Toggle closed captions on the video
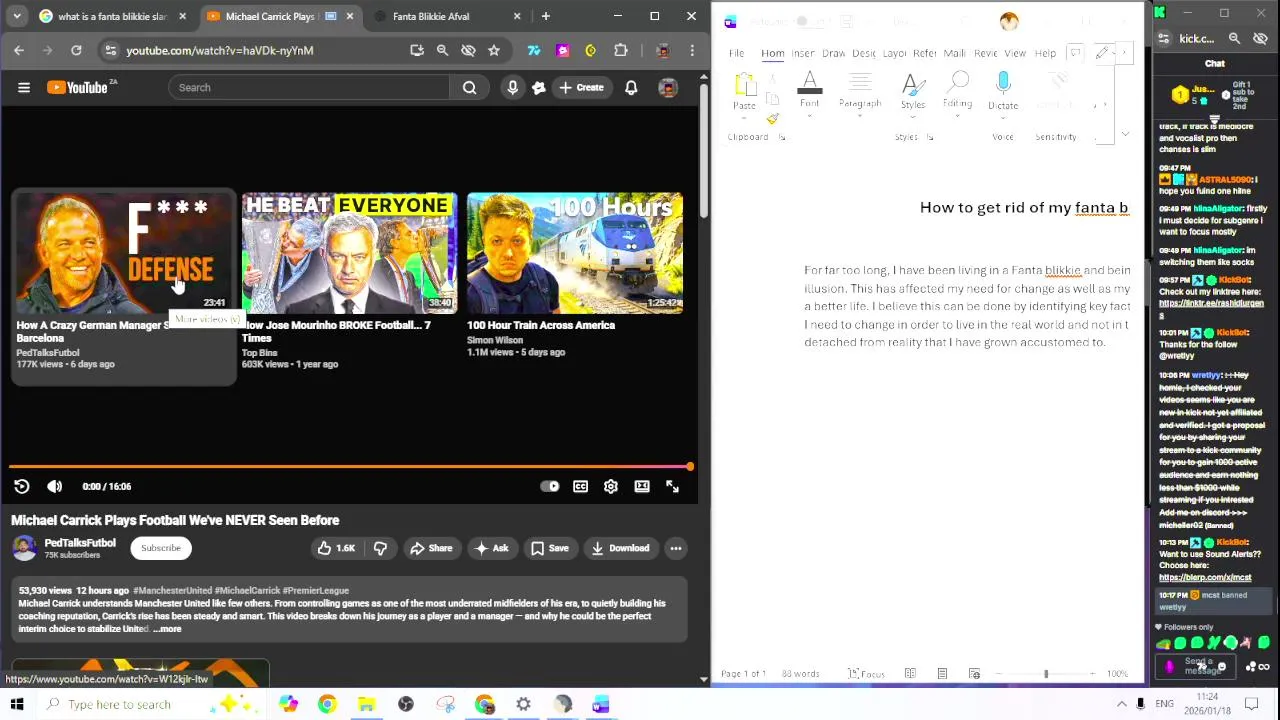The width and height of the screenshot is (1280, 720). coord(580,486)
